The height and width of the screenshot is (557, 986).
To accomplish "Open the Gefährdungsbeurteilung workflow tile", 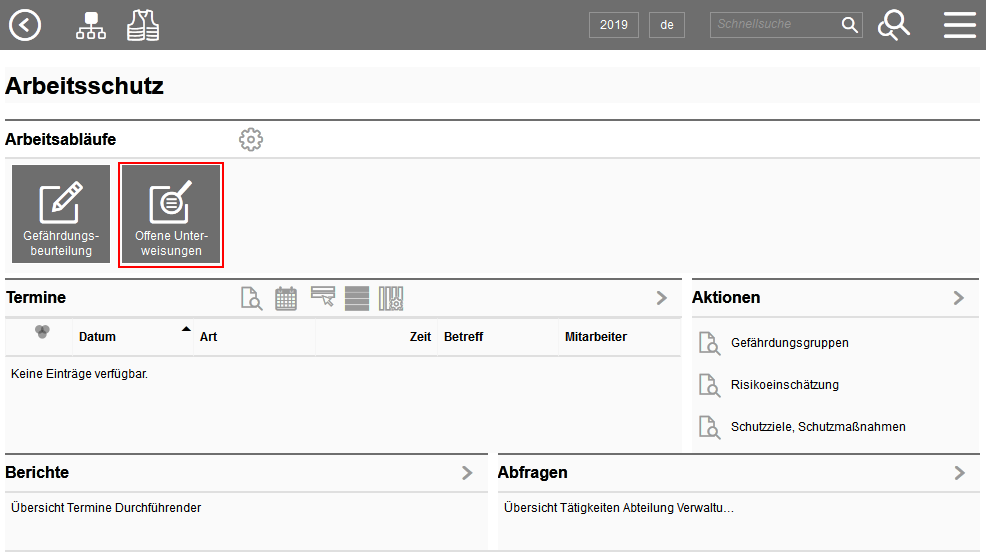I will click(61, 214).
